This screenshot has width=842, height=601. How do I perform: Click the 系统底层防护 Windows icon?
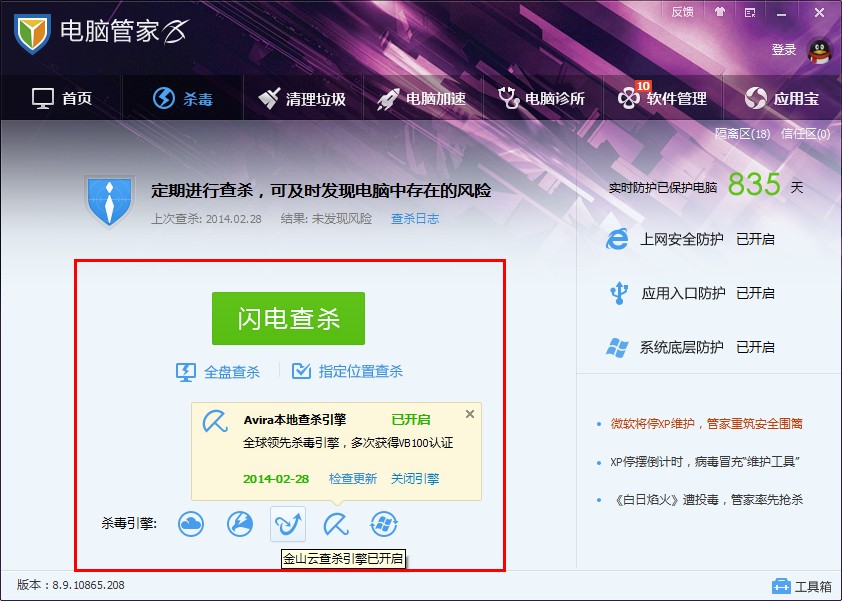pyautogui.click(x=618, y=347)
